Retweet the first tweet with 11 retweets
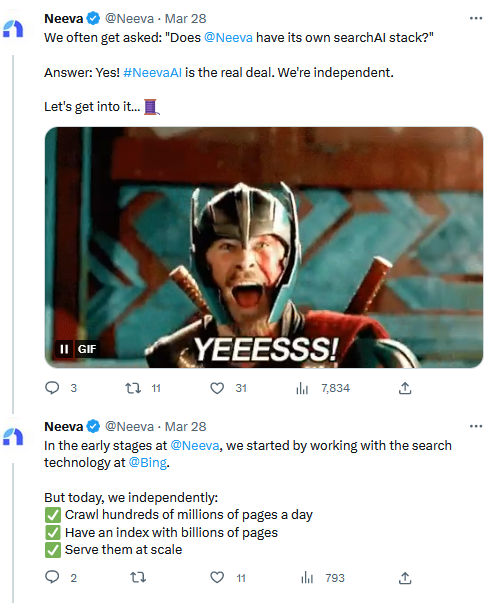 tap(133, 388)
